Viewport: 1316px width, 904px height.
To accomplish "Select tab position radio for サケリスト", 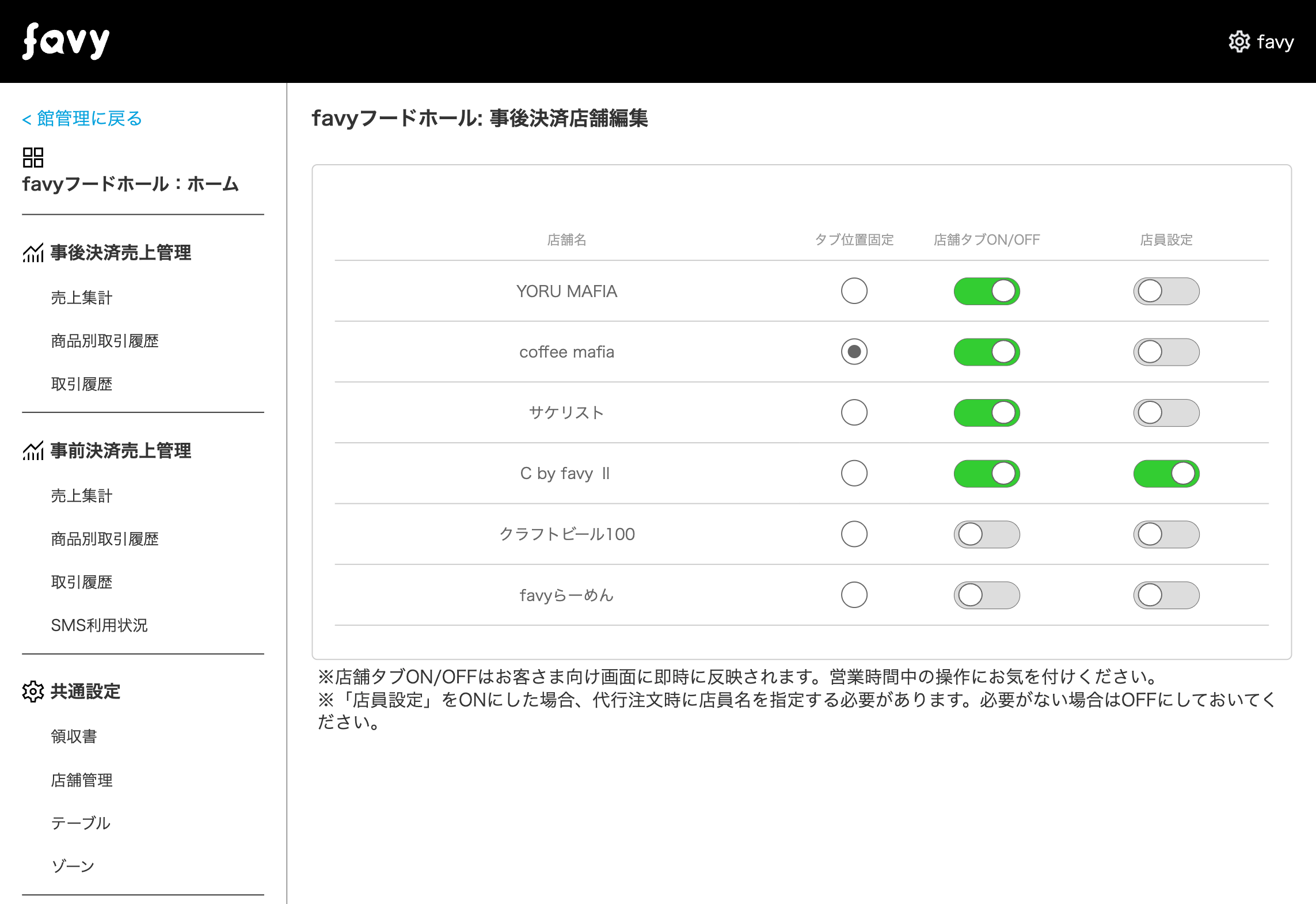I will pyautogui.click(x=854, y=412).
